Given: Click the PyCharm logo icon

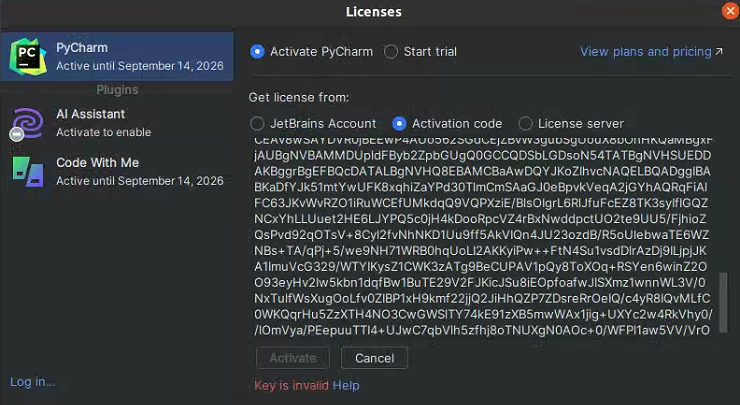Looking at the screenshot, I should [27, 56].
